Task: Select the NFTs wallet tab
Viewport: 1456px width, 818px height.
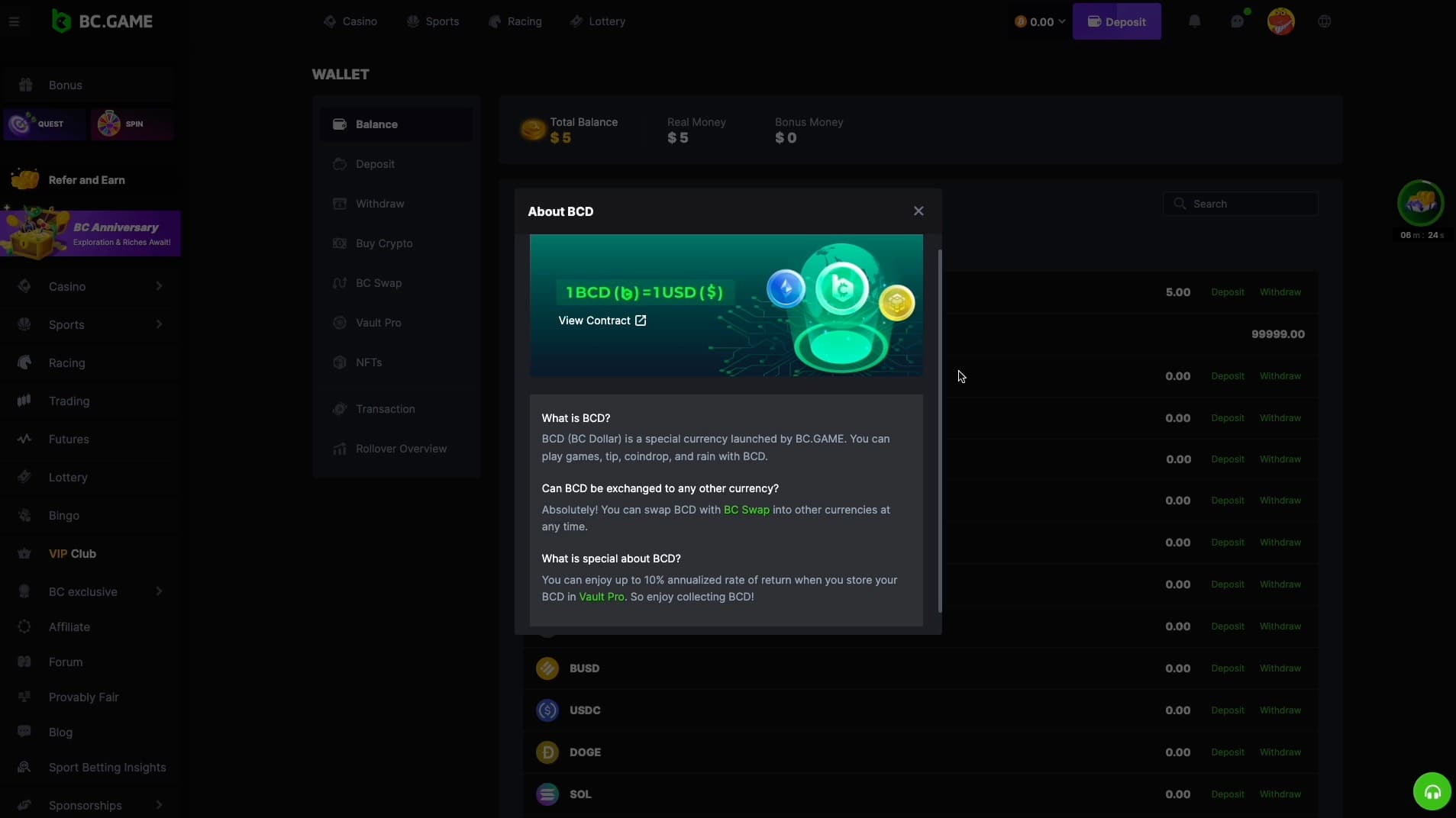Action: coord(395,362)
